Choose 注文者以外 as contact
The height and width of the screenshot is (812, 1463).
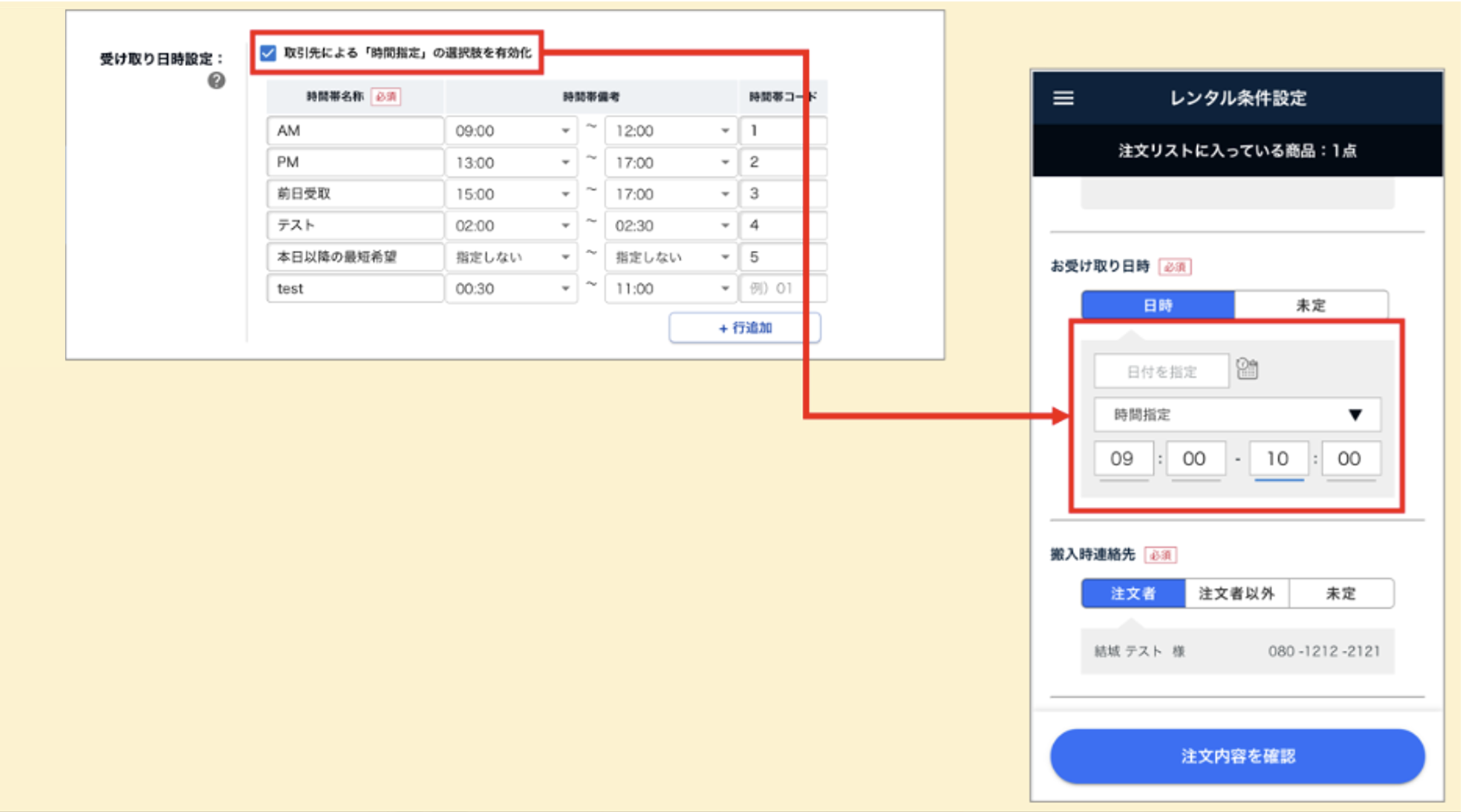click(1236, 593)
